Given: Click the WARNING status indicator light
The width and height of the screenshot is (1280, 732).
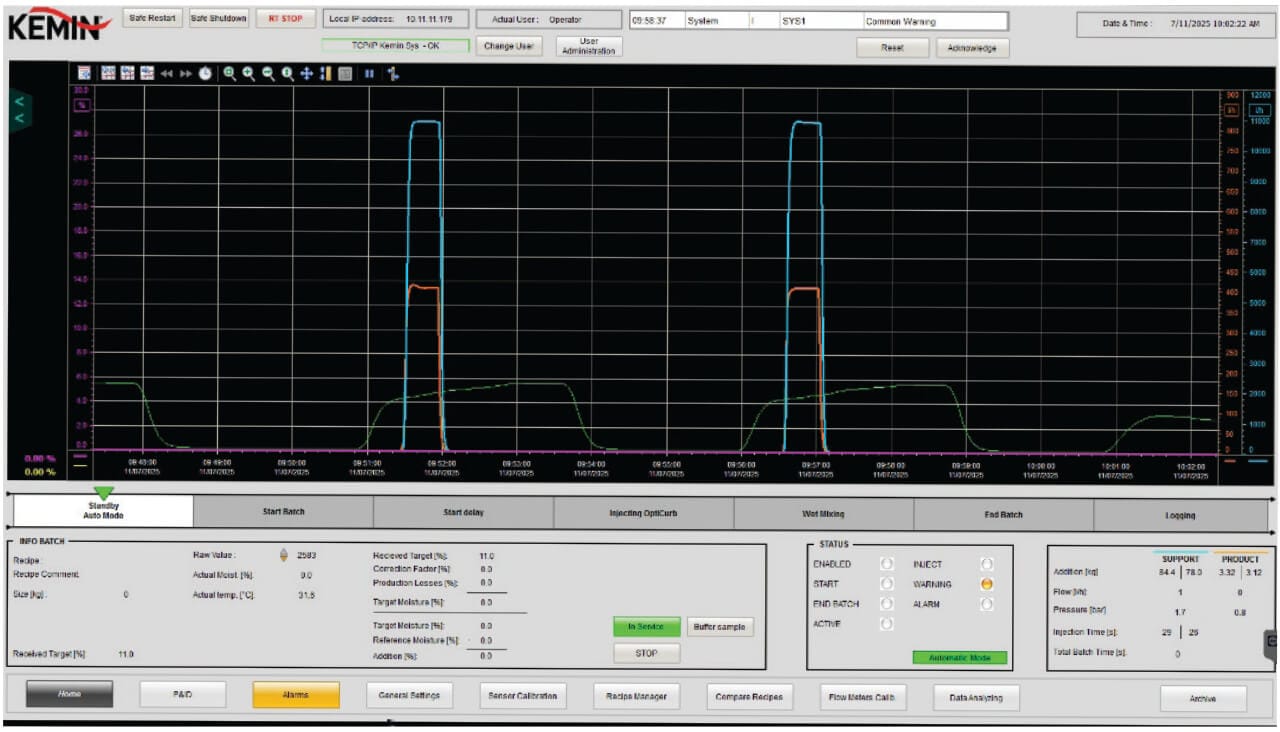Looking at the screenshot, I should click(x=986, y=584).
